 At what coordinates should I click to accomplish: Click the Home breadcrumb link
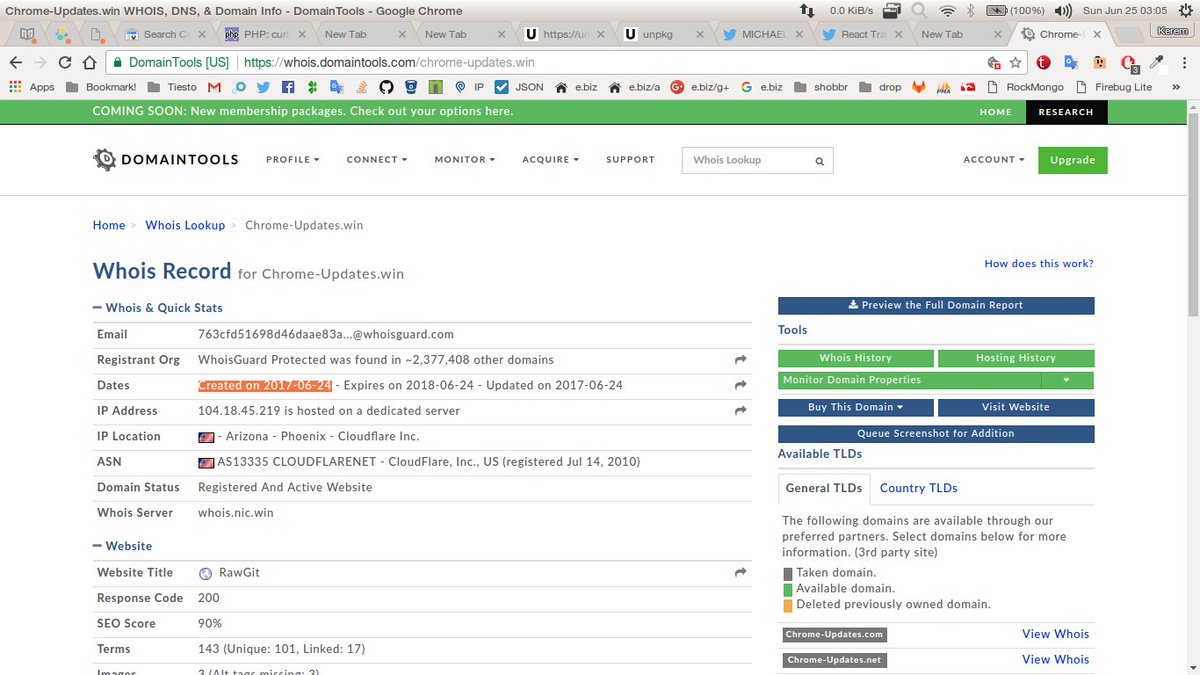tap(109, 225)
